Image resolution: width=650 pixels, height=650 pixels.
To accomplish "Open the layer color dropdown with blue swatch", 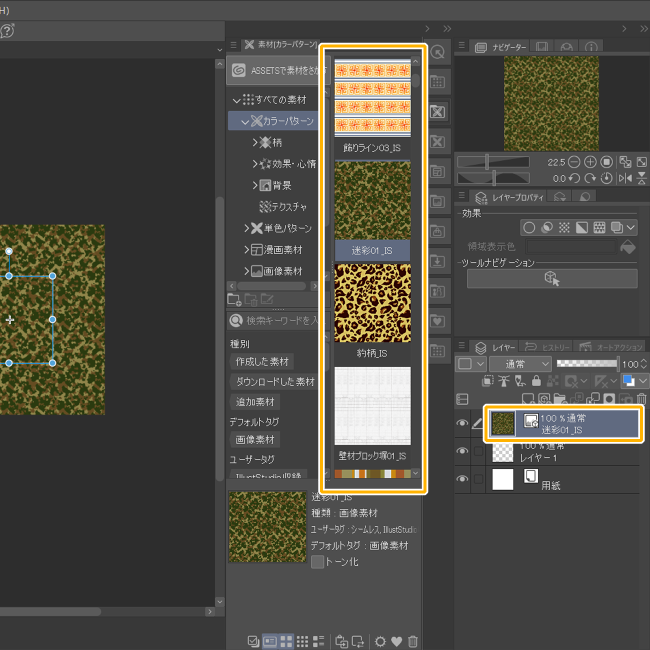I will click(634, 381).
